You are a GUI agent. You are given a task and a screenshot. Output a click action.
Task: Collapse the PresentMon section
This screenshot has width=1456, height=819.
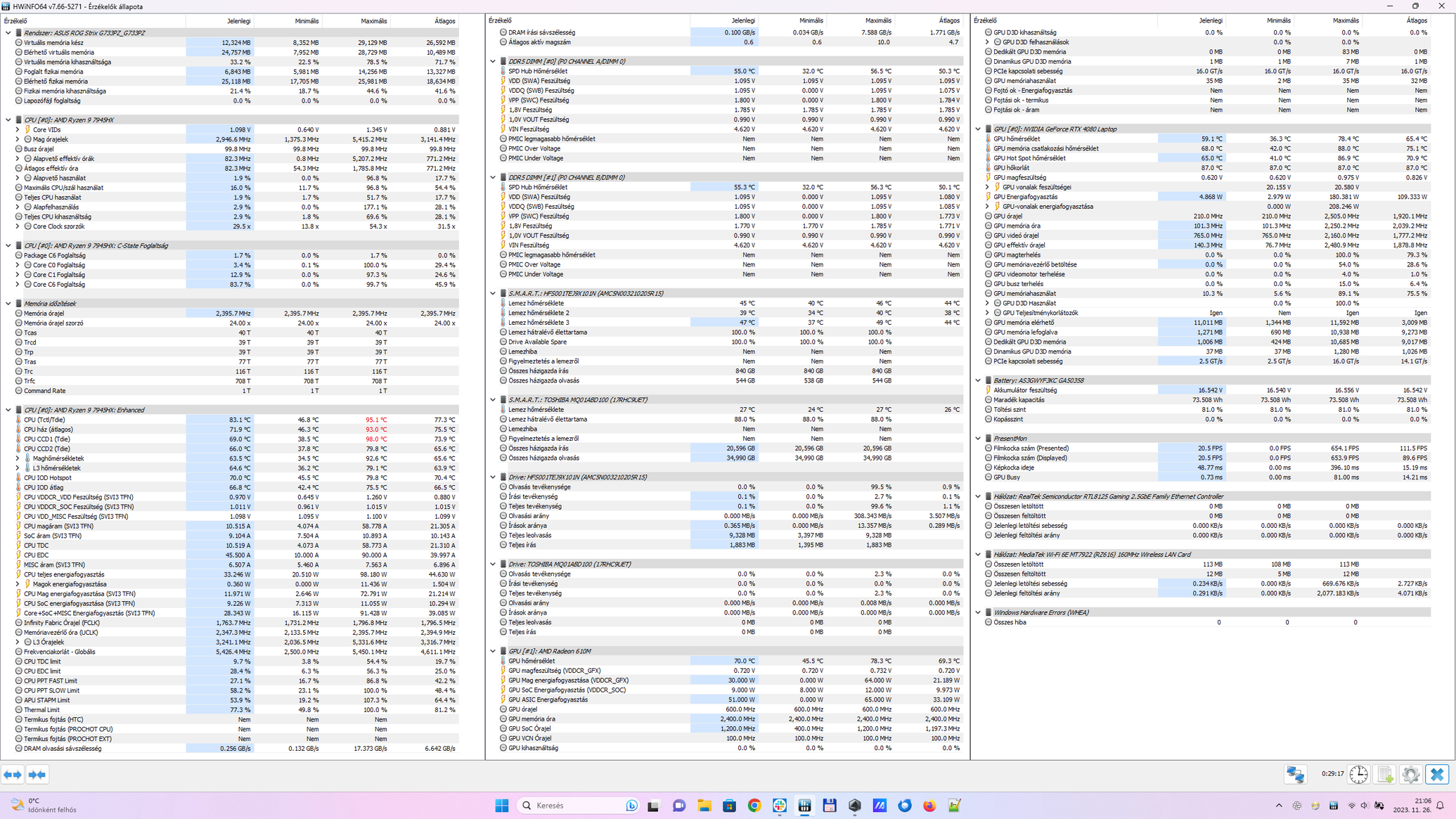point(978,439)
